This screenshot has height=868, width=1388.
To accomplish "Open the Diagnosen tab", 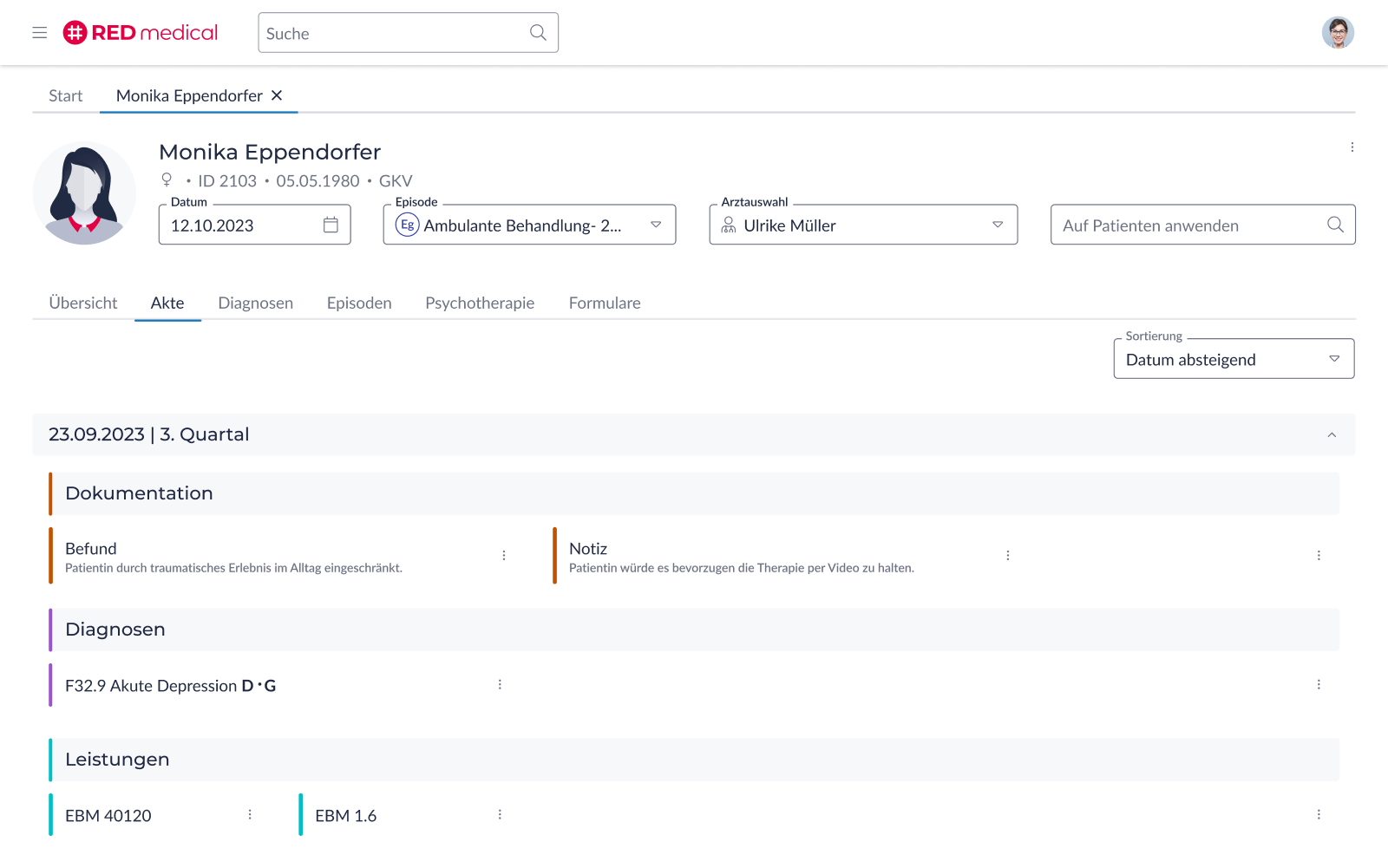I will [x=256, y=303].
